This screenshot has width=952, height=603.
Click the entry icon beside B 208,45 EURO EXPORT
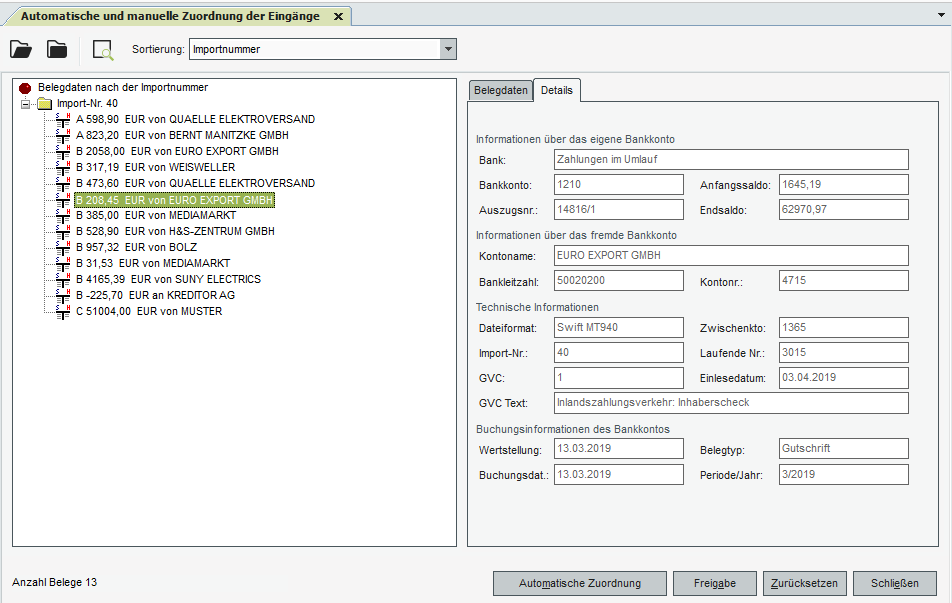[x=63, y=200]
